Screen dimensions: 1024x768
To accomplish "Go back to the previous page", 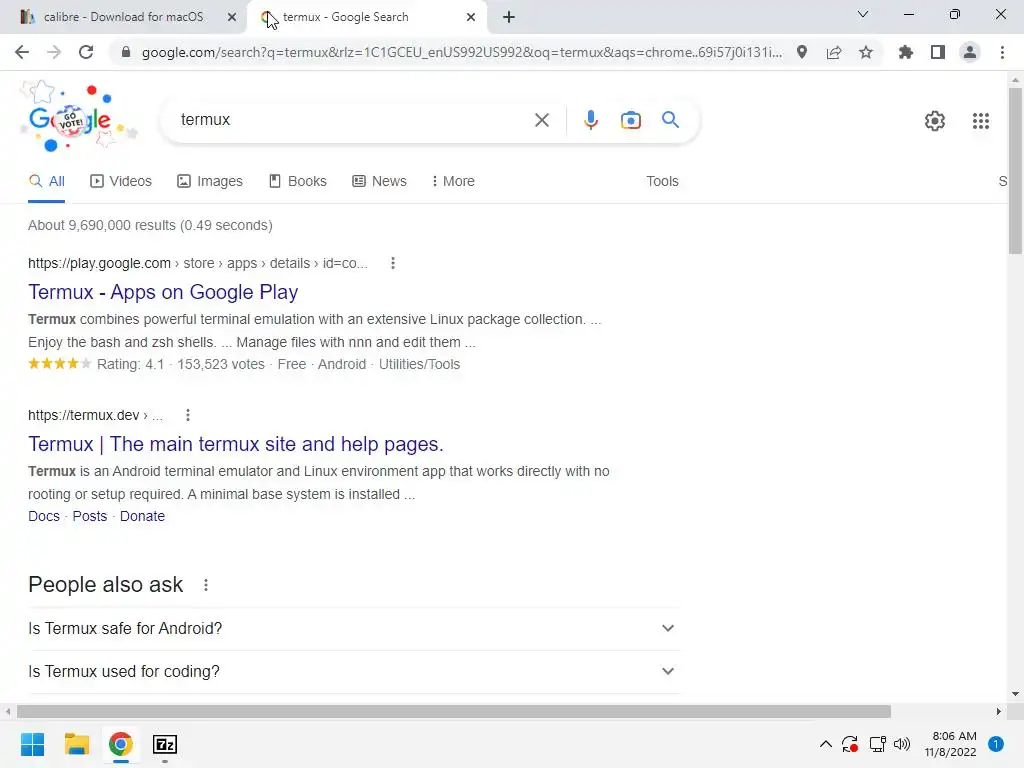I will pyautogui.click(x=22, y=52).
